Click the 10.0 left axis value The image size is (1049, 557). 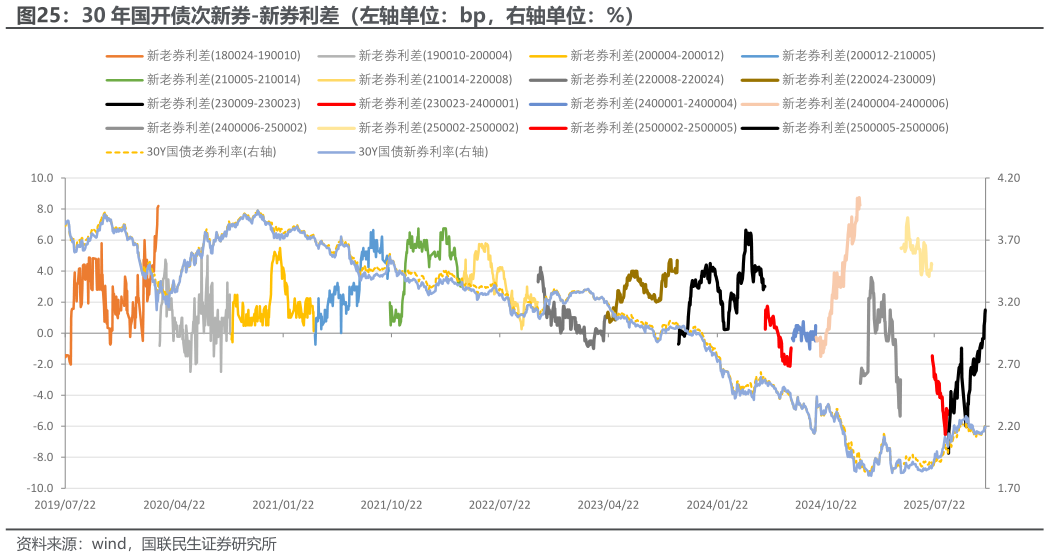pos(41,178)
